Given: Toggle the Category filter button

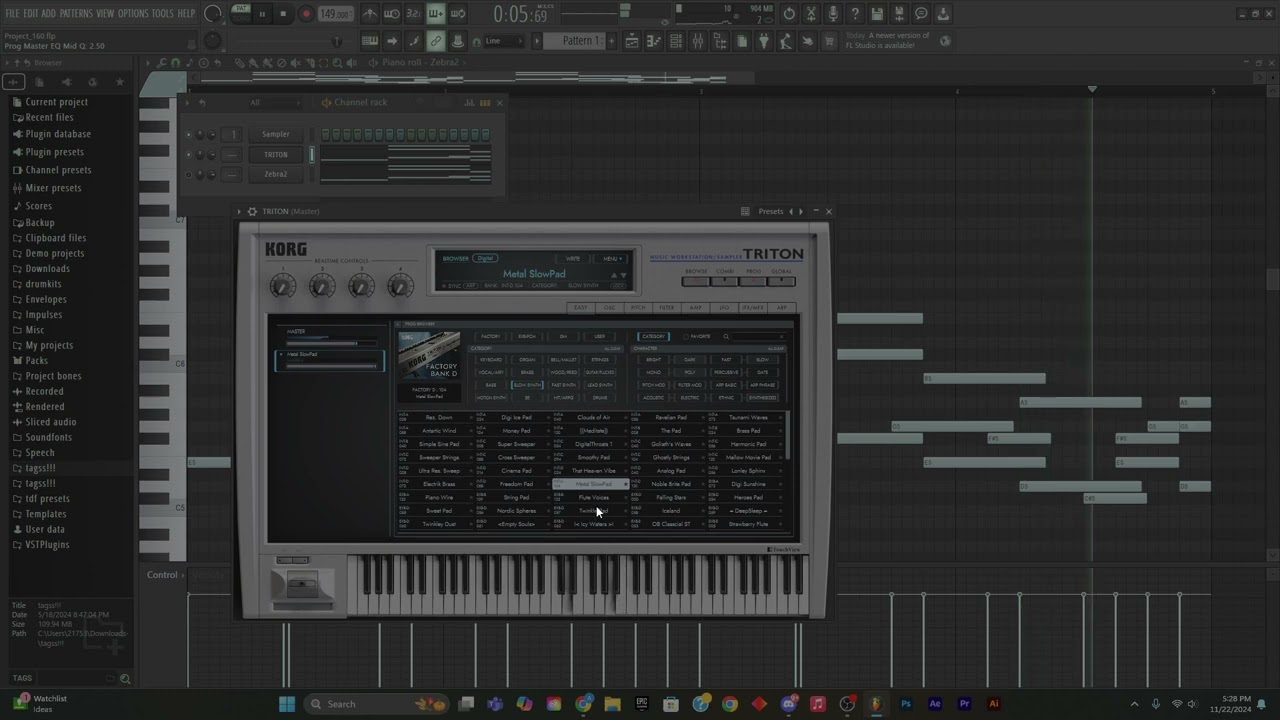Looking at the screenshot, I should [x=653, y=337].
